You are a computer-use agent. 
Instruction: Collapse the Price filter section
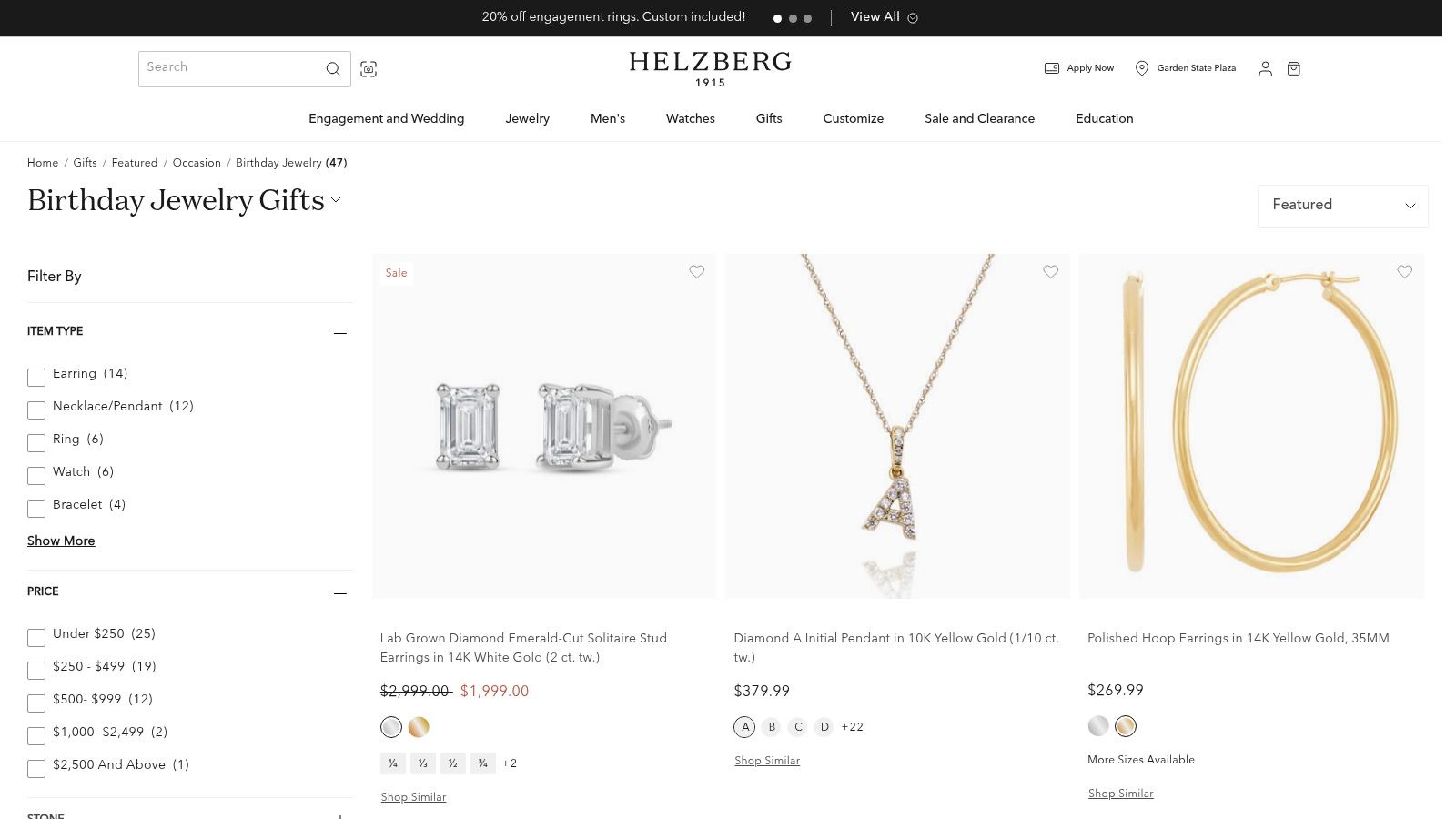(340, 593)
